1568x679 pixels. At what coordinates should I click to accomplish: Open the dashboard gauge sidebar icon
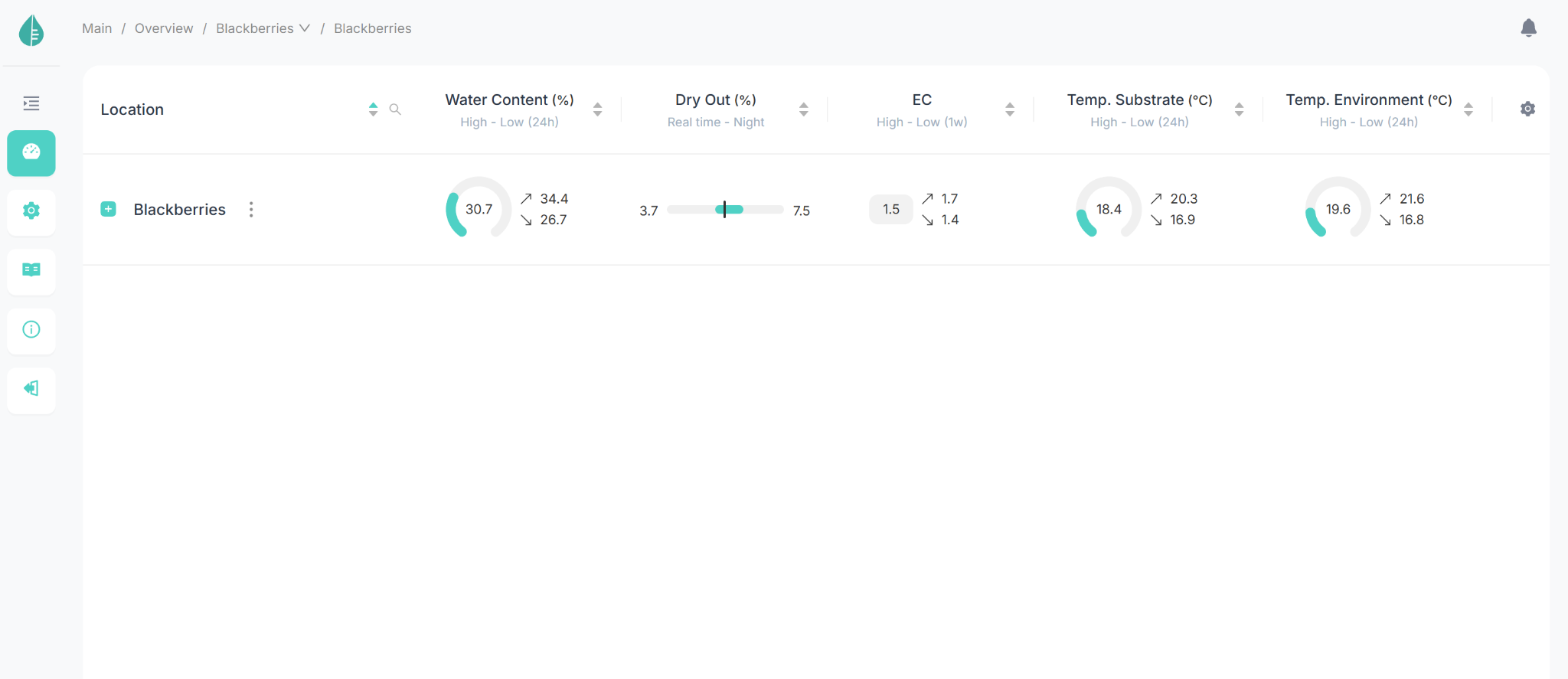31,153
